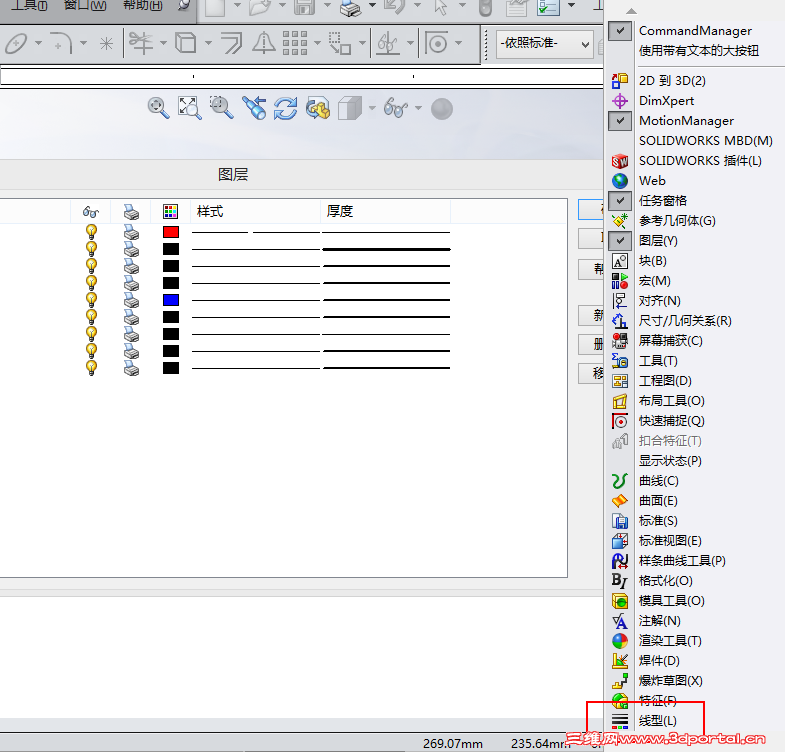
Task: Click the Options checklist icon
Action: [x=548, y=7]
